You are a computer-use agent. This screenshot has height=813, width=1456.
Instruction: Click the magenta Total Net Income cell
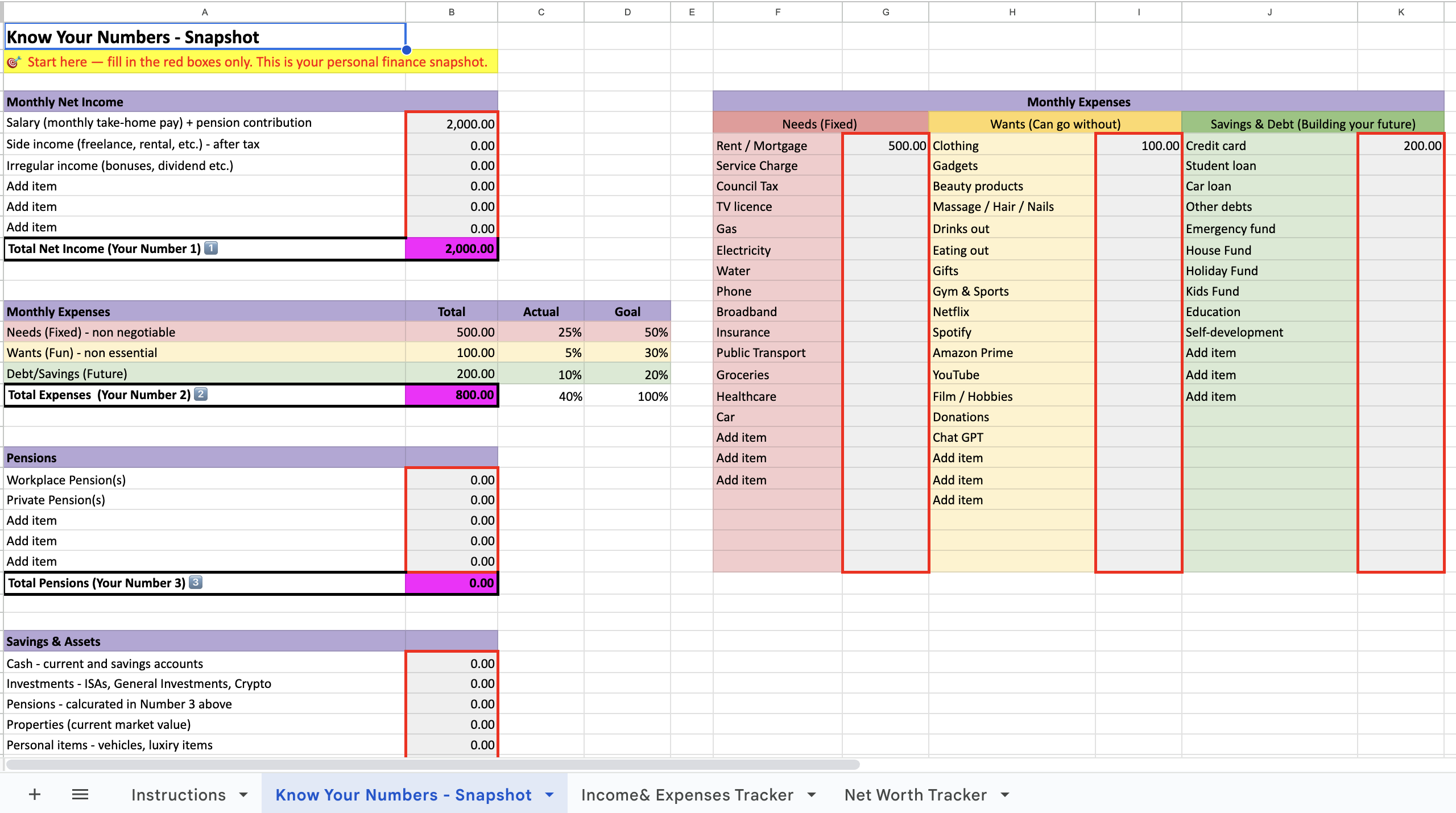point(452,248)
